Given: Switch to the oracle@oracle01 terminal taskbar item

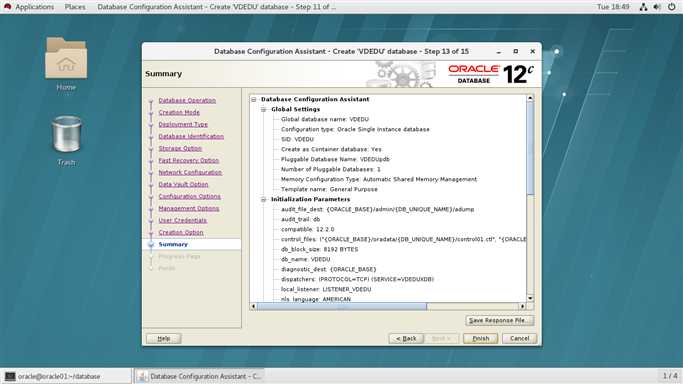Looking at the screenshot, I should [x=66, y=376].
